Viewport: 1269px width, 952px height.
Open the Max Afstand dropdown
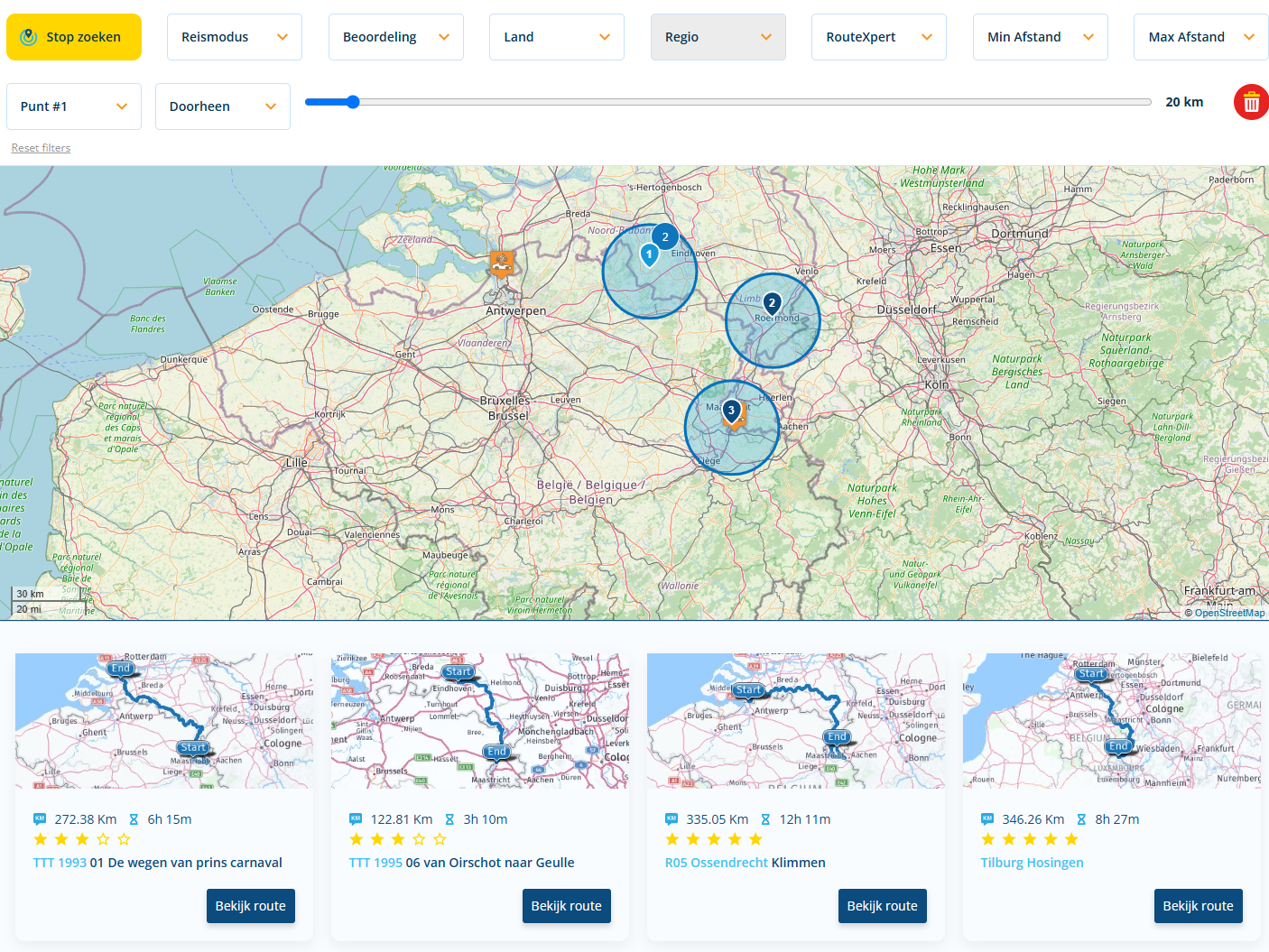click(x=1201, y=37)
